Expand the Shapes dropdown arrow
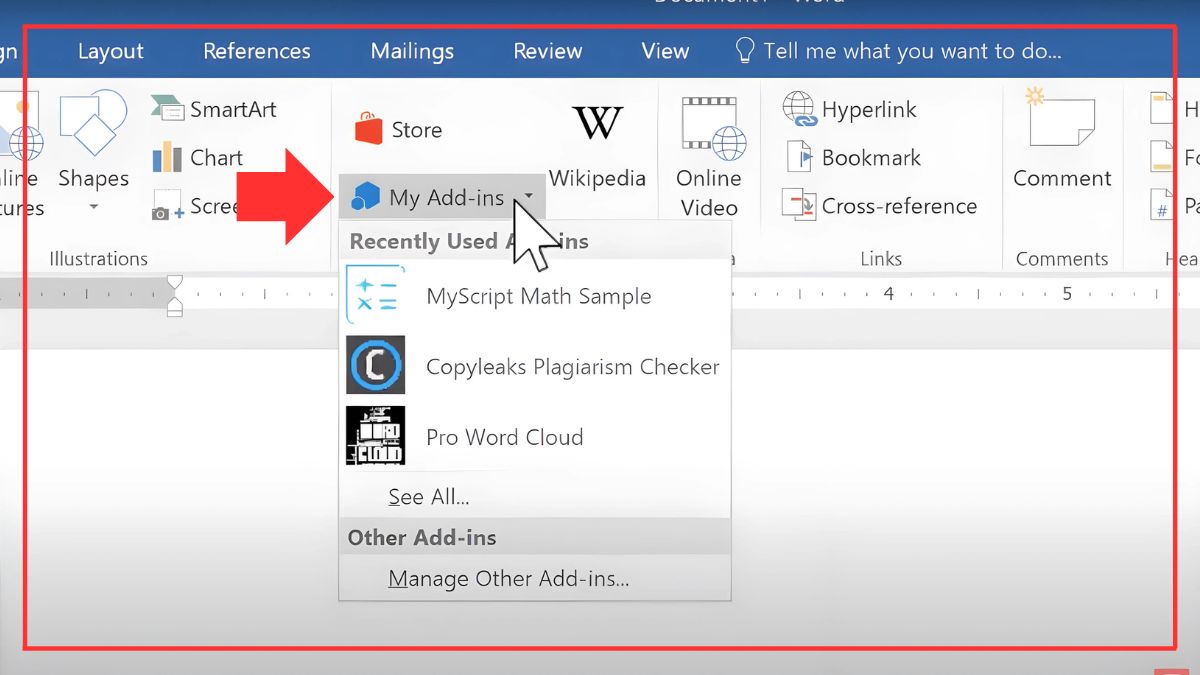The height and width of the screenshot is (675, 1200). 93,207
